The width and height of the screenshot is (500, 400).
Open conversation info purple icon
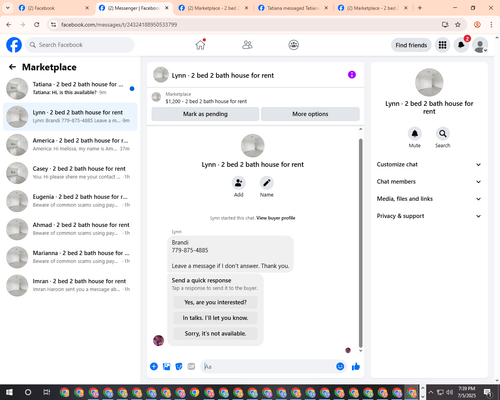tap(352, 75)
